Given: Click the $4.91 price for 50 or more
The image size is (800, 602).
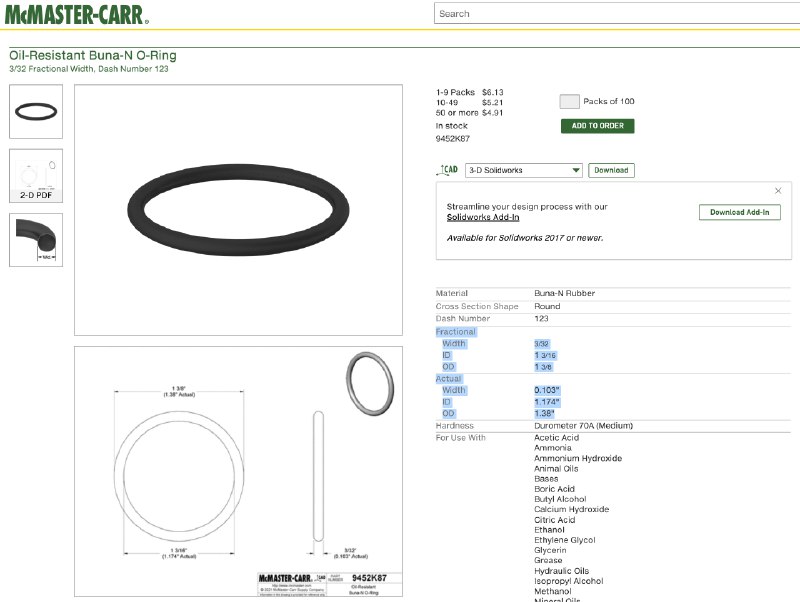Looking at the screenshot, I should tap(493, 113).
